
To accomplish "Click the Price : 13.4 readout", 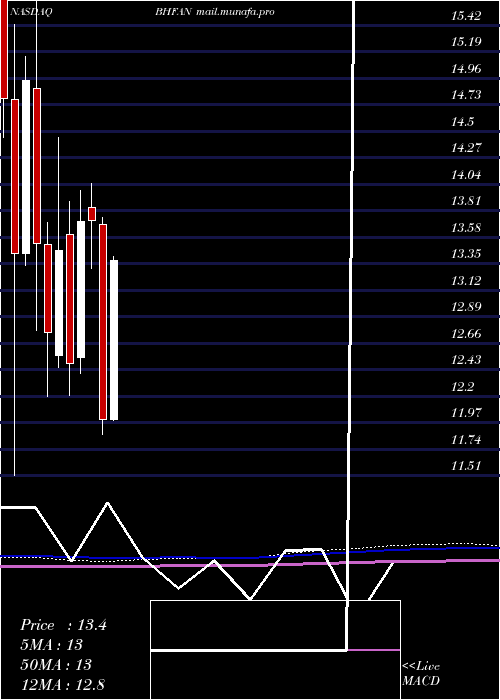I will tap(63, 625).
